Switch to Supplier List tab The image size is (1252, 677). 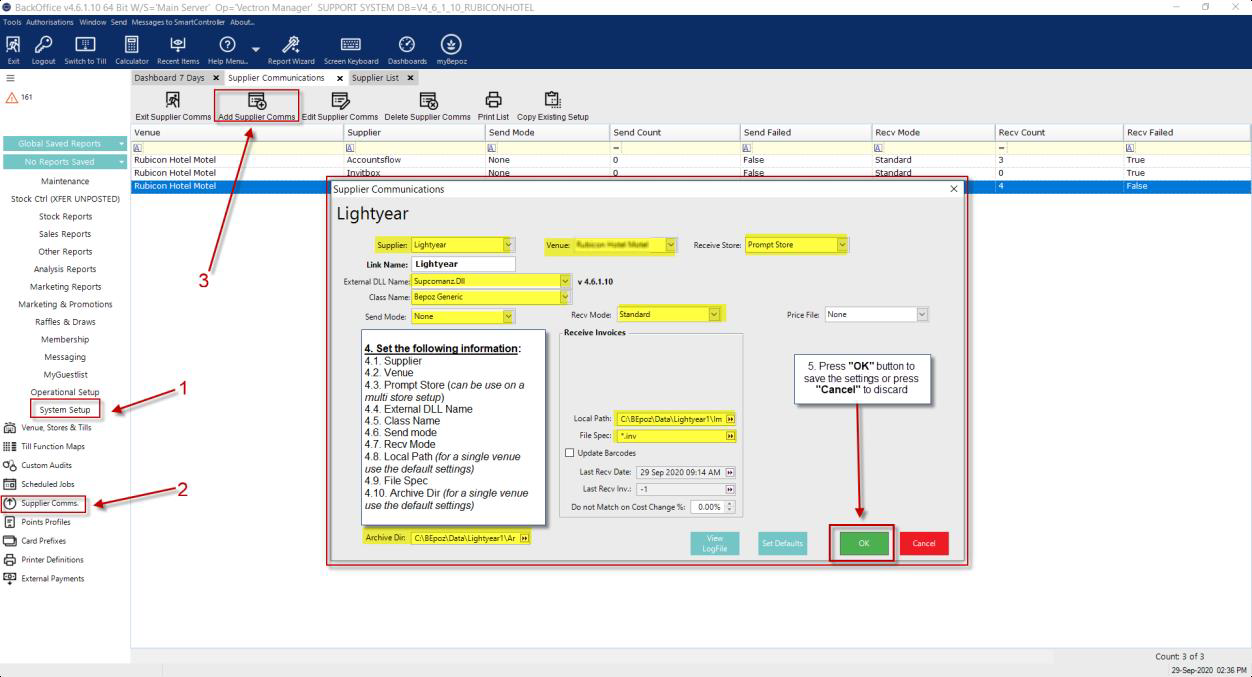pyautogui.click(x=375, y=78)
